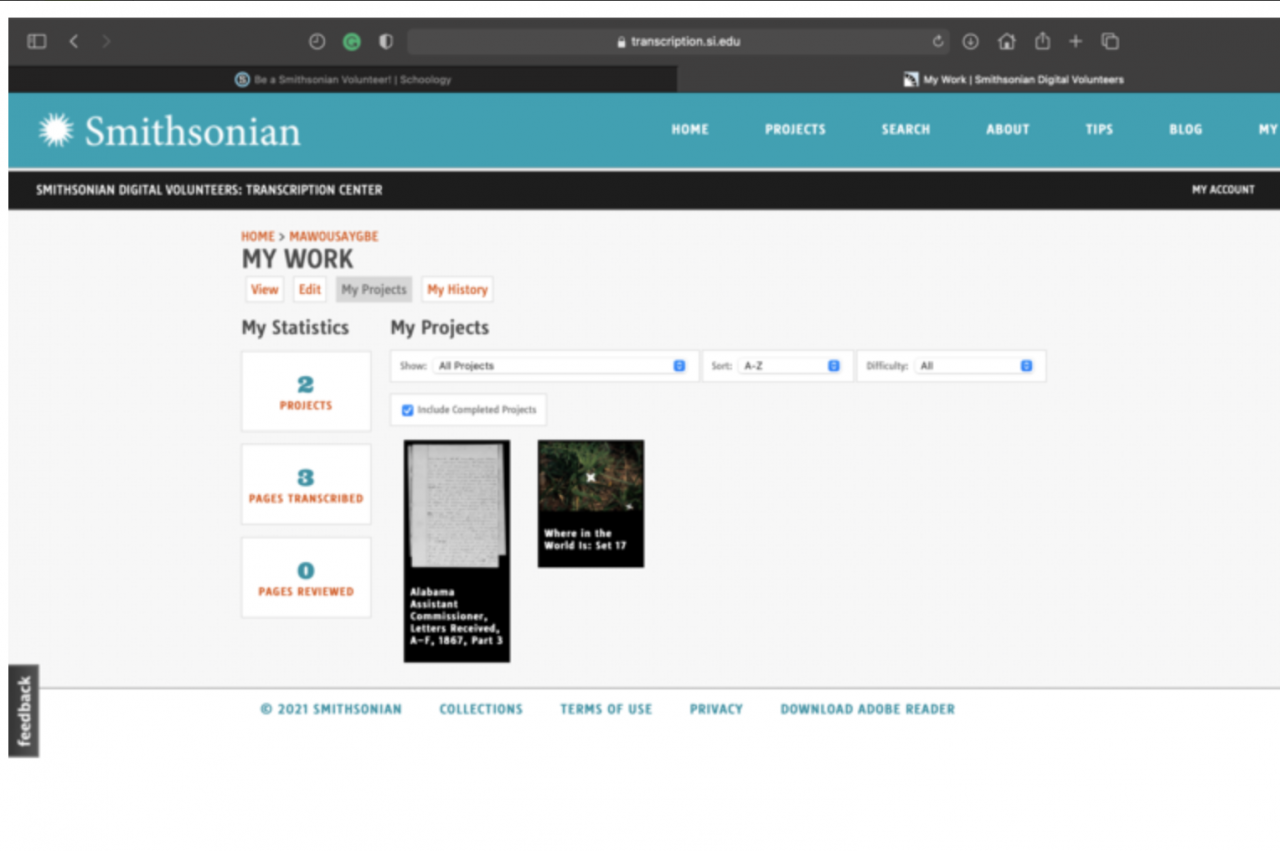Click the 0 Pages Reviewed statistics box
The image size is (1280, 851).
(306, 577)
